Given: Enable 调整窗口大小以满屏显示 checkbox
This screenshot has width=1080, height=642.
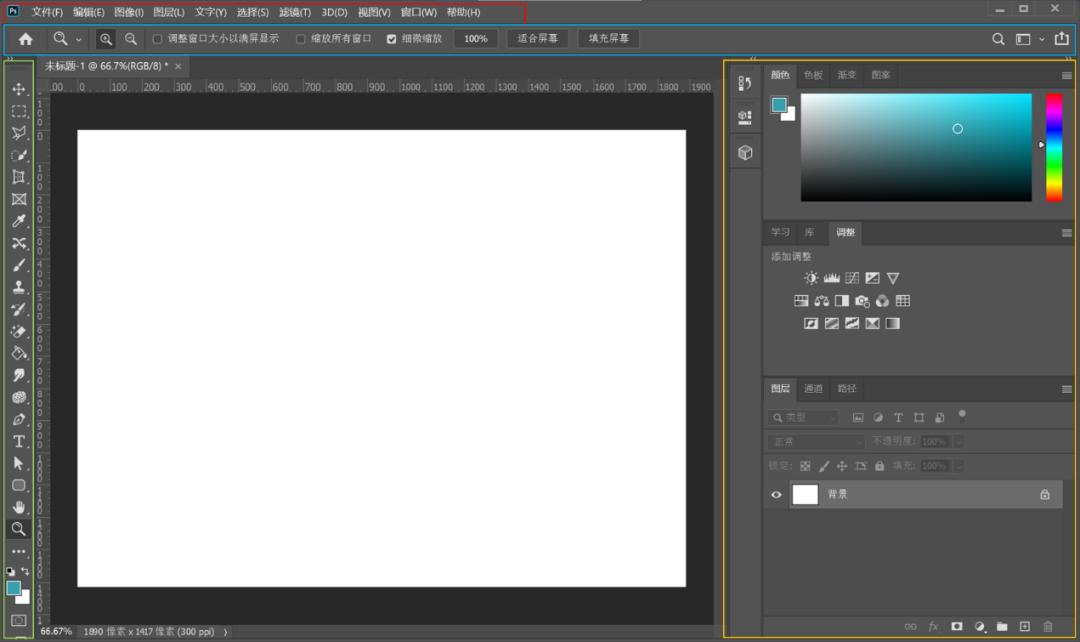Looking at the screenshot, I should coord(157,39).
